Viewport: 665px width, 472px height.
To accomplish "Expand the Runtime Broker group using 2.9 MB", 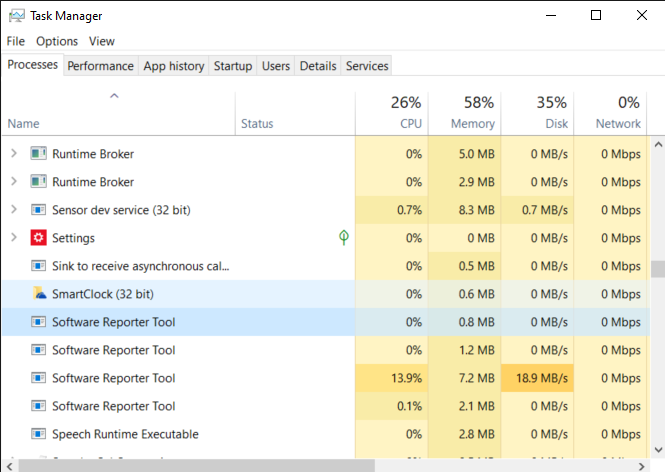I will [x=14, y=181].
